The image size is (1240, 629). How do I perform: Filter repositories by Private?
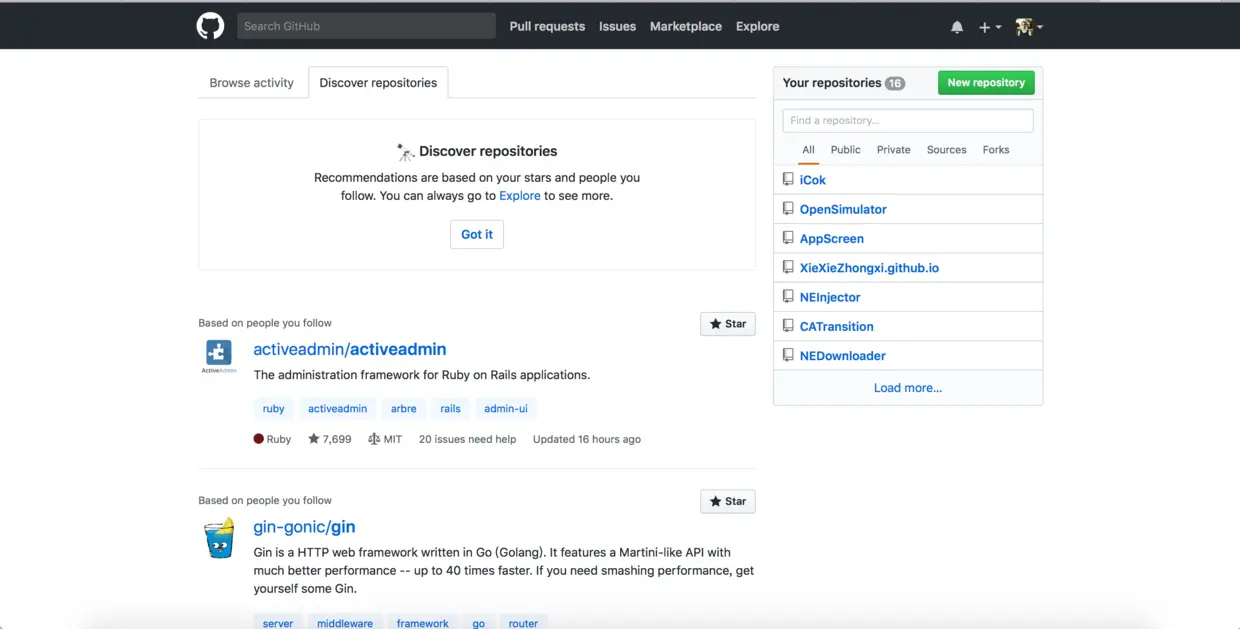pyautogui.click(x=893, y=149)
